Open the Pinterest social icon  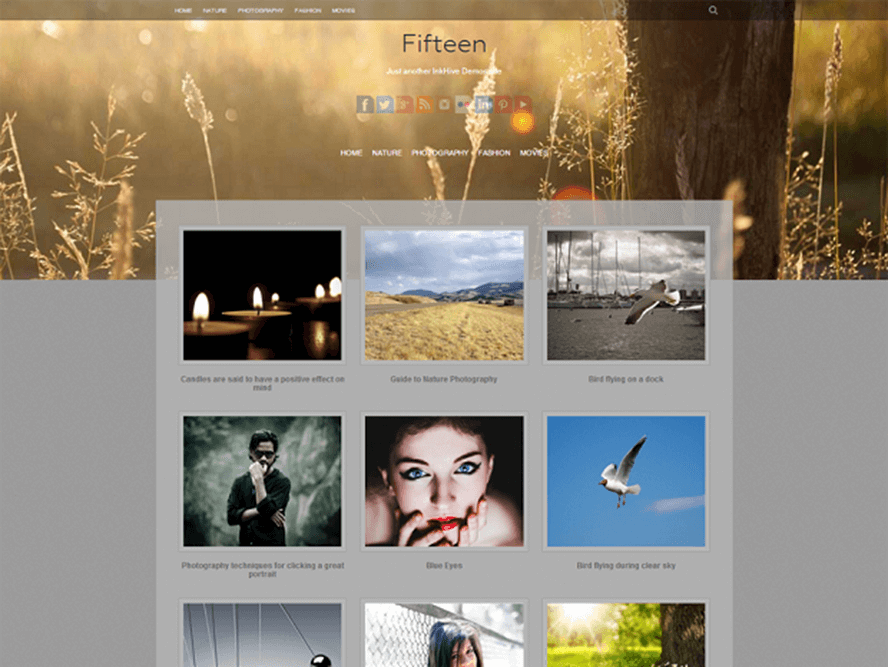(503, 104)
